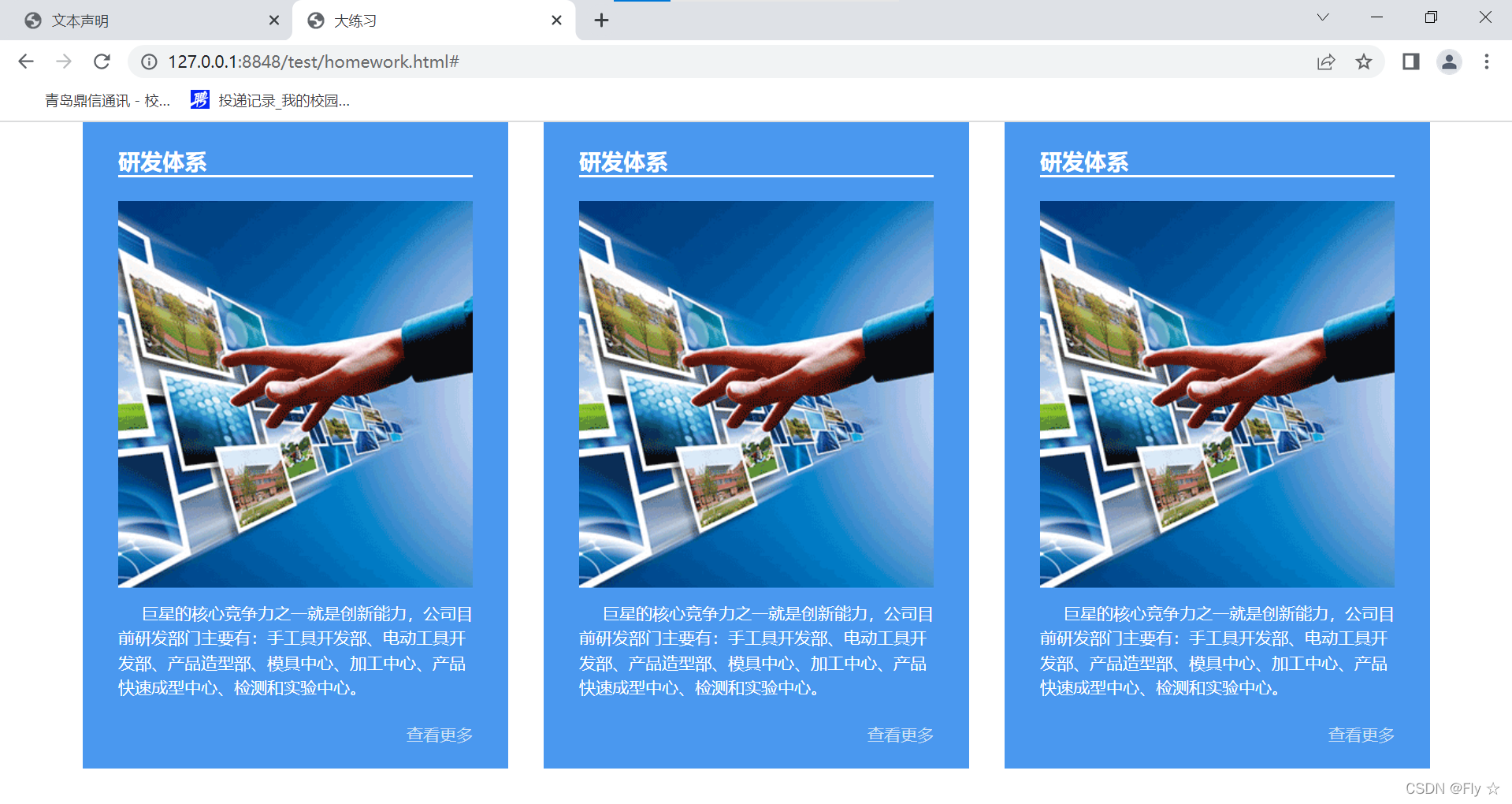Minimize the browser window
This screenshot has height=804, width=1512.
[x=1376, y=17]
